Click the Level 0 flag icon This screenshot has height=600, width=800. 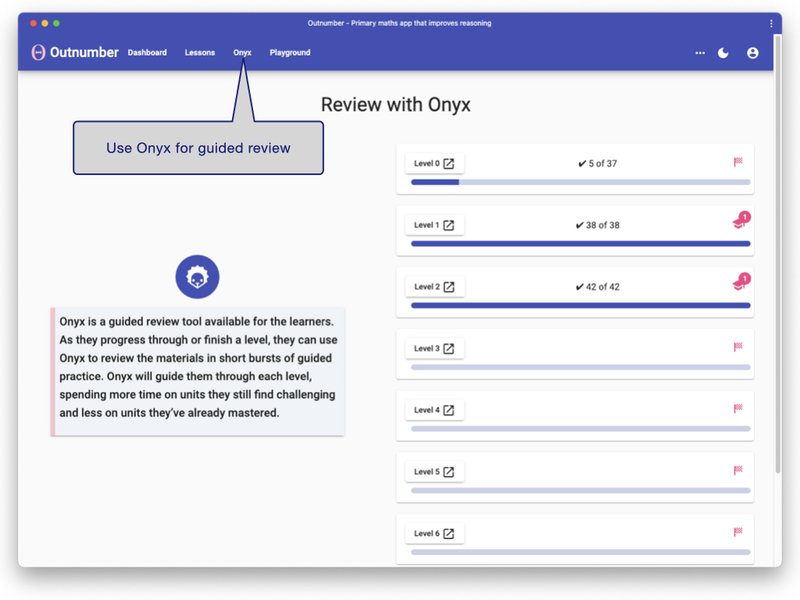tap(738, 162)
